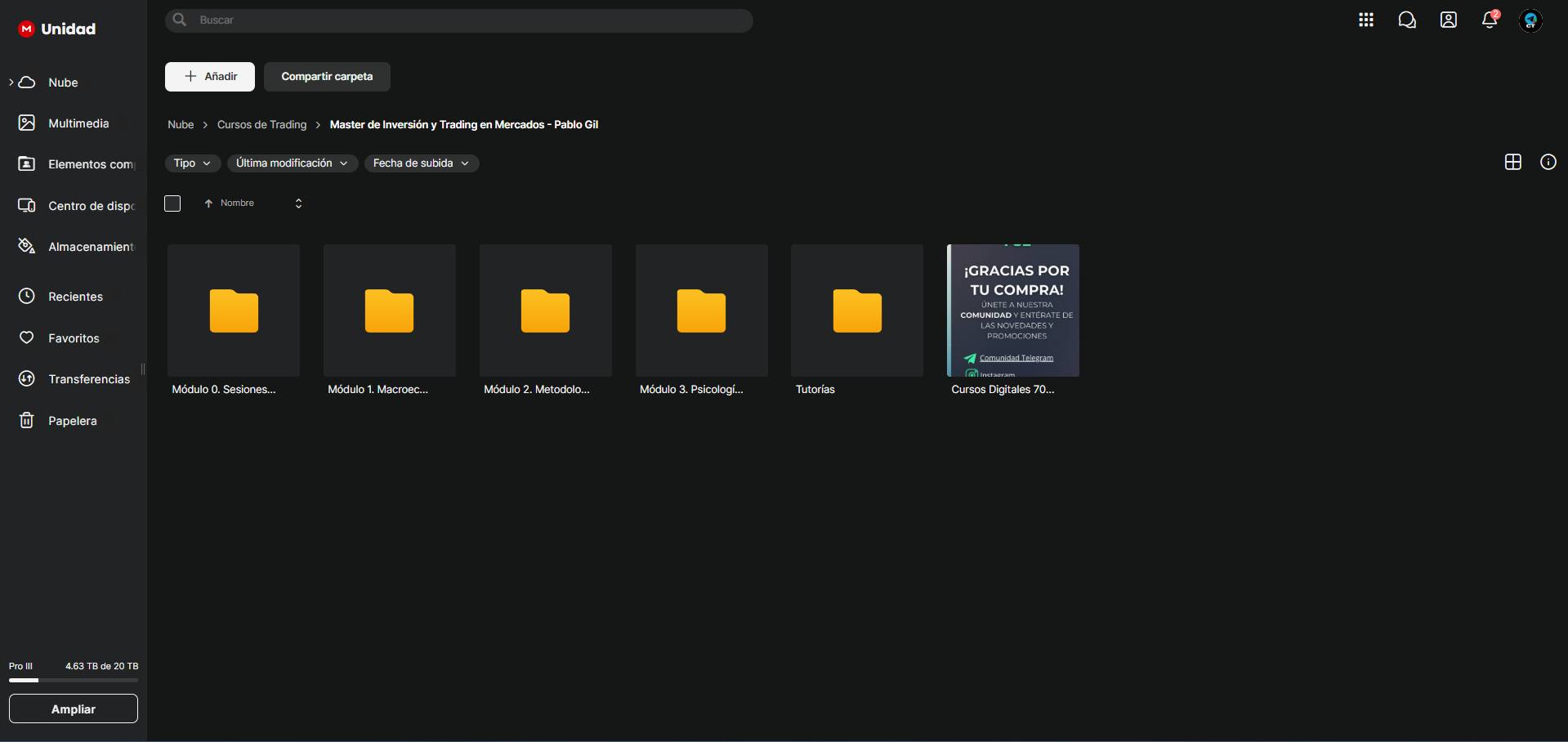Open the apps grid icon
Screen dimensions: 1568x742
point(1366,20)
